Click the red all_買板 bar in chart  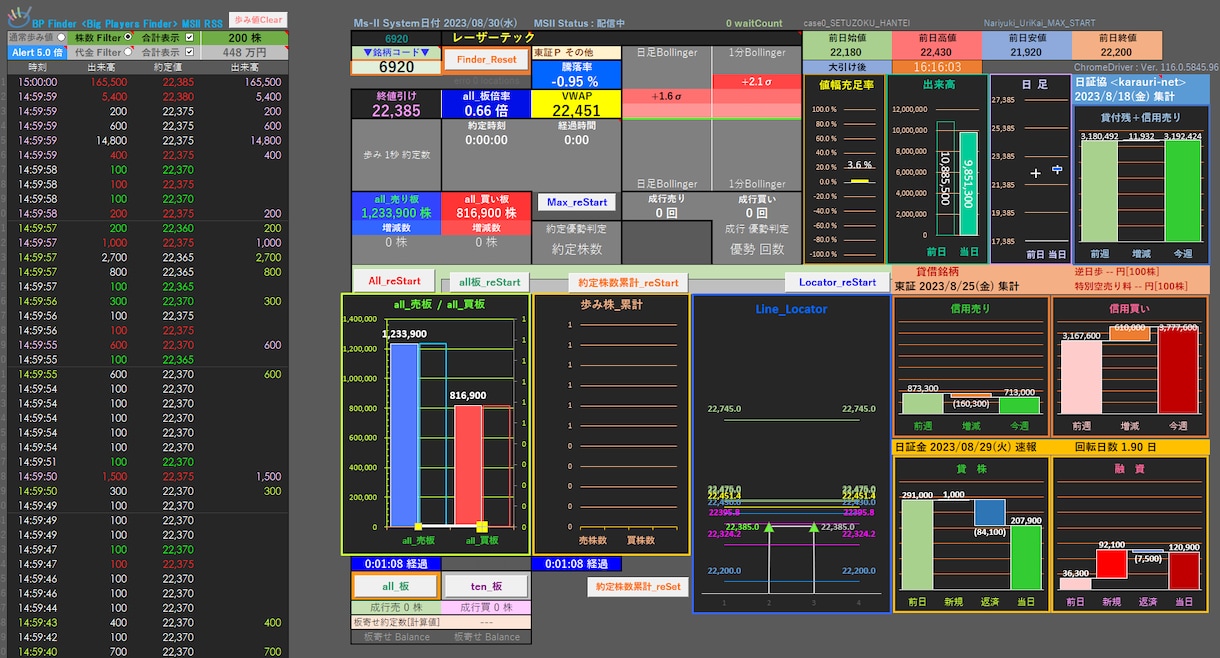click(x=468, y=465)
